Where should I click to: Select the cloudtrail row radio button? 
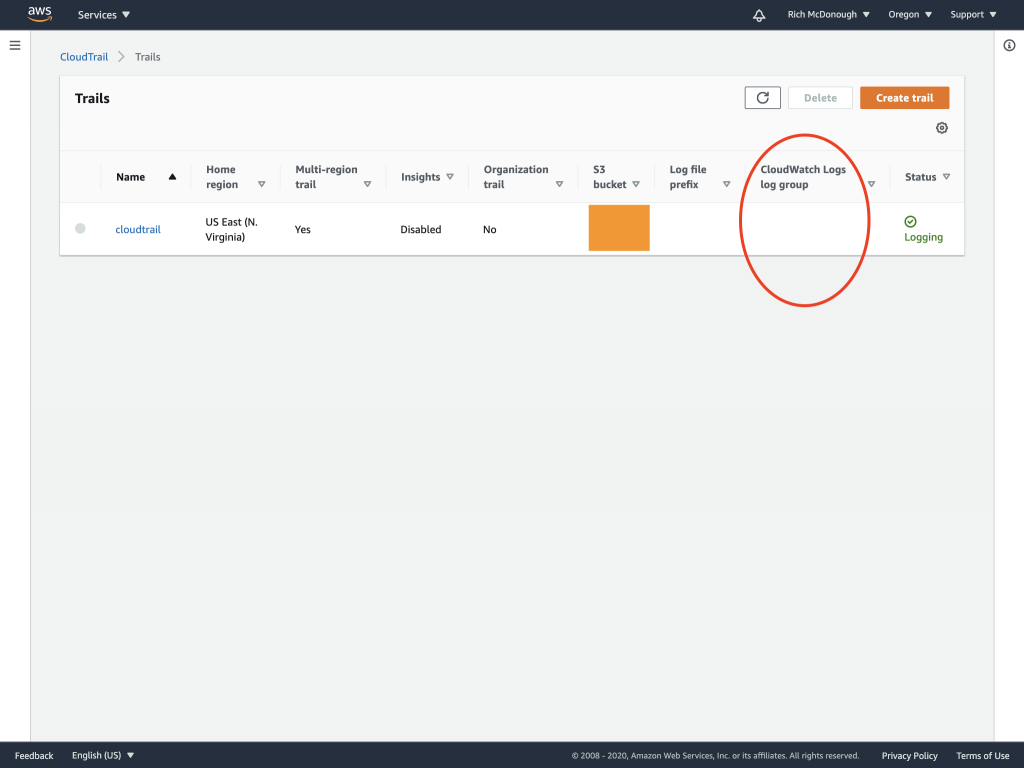80,228
